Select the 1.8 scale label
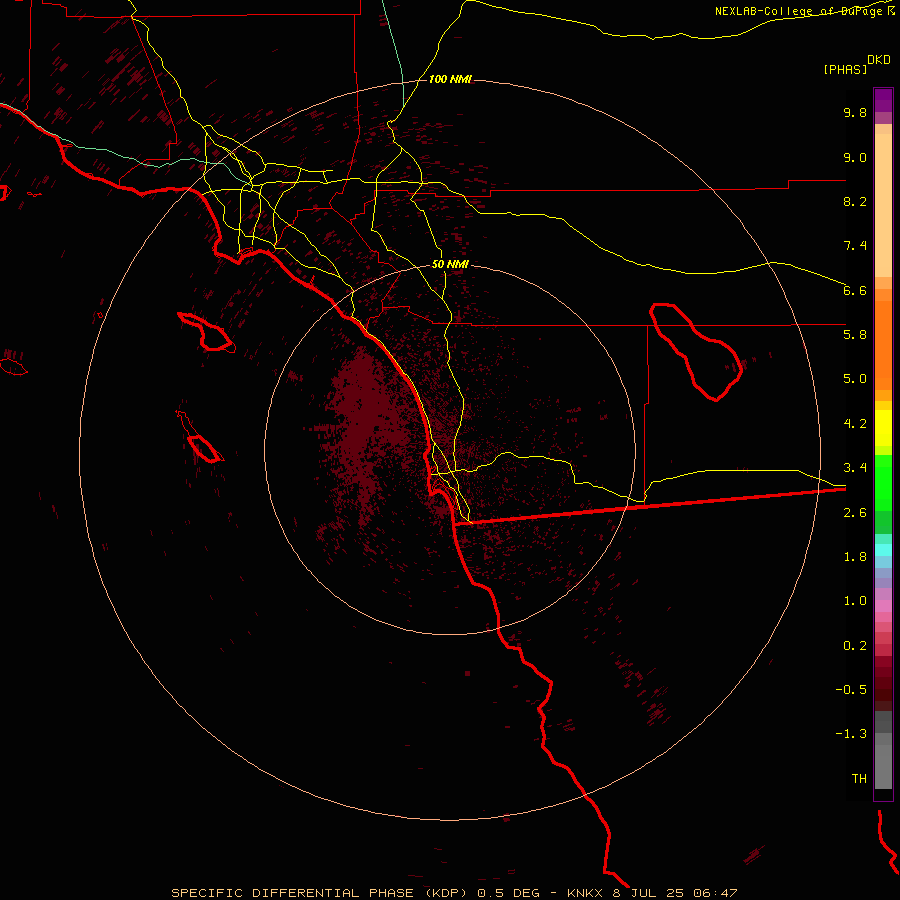 coord(855,557)
